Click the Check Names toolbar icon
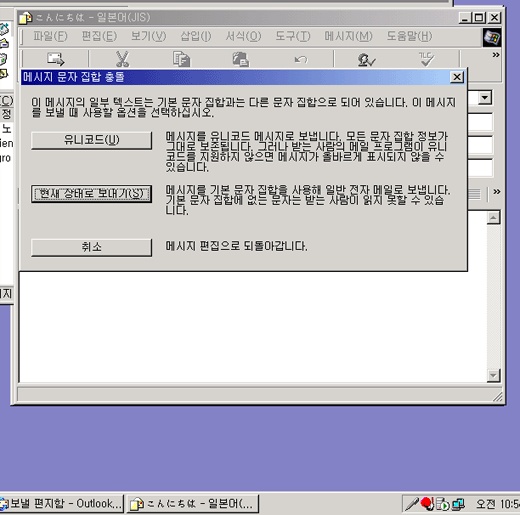Viewport: 520px width, 515px height. 366,59
